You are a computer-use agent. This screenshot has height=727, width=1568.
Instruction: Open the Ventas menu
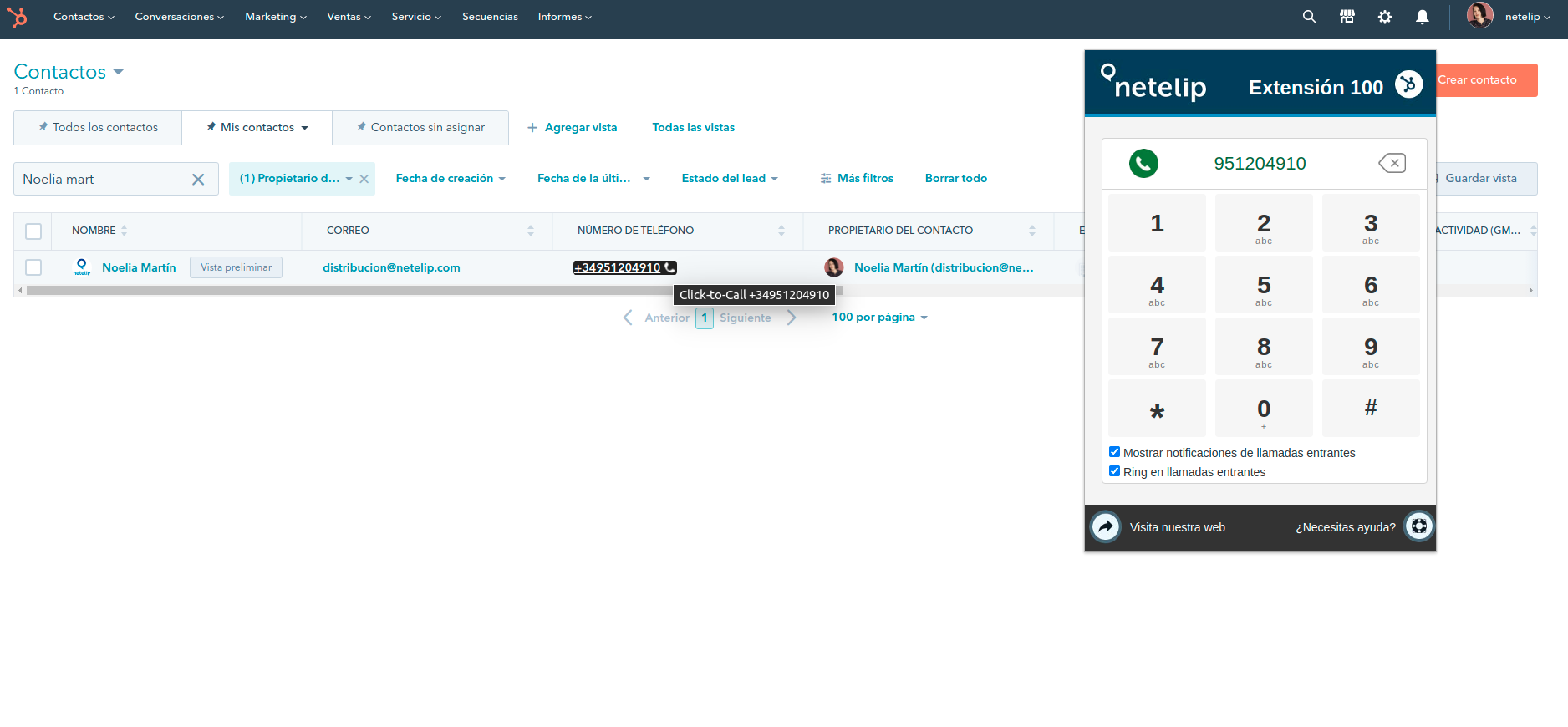point(349,17)
